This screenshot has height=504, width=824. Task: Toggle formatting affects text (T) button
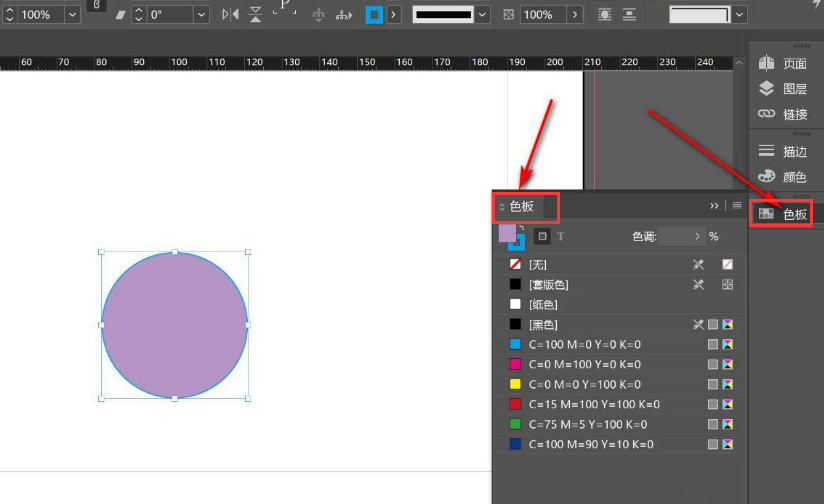[561, 236]
